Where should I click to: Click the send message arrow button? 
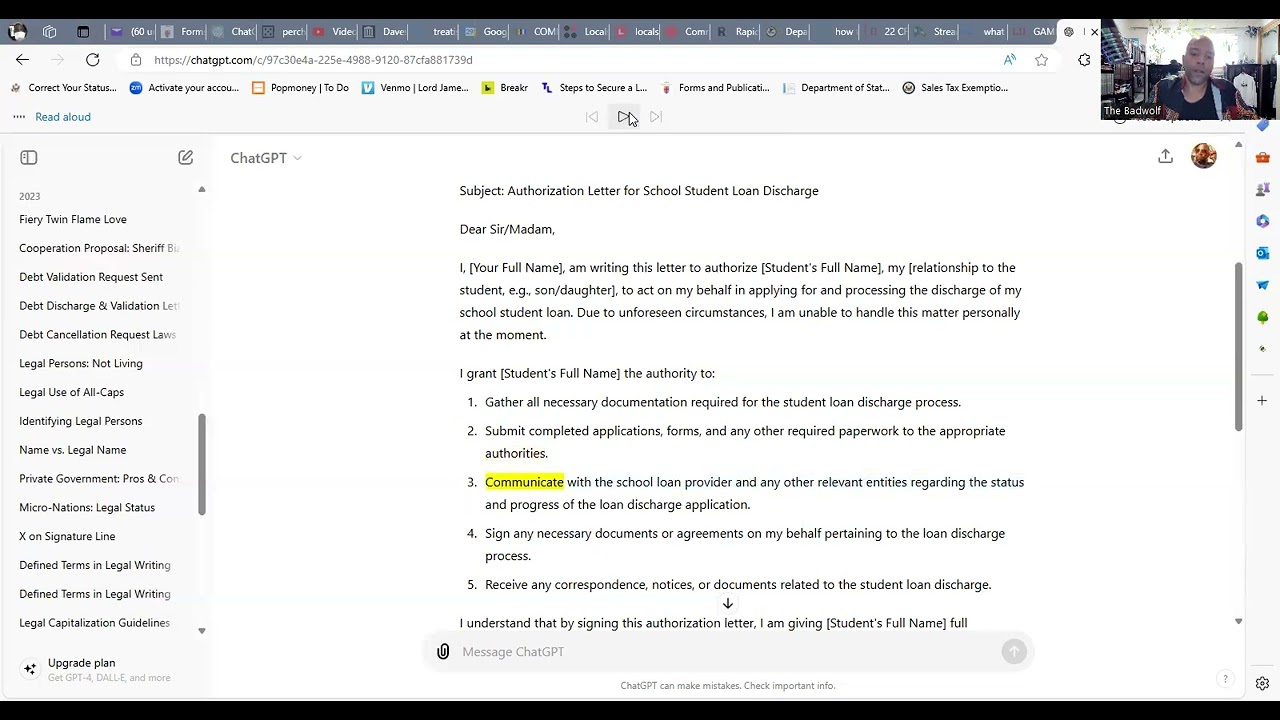1014,652
